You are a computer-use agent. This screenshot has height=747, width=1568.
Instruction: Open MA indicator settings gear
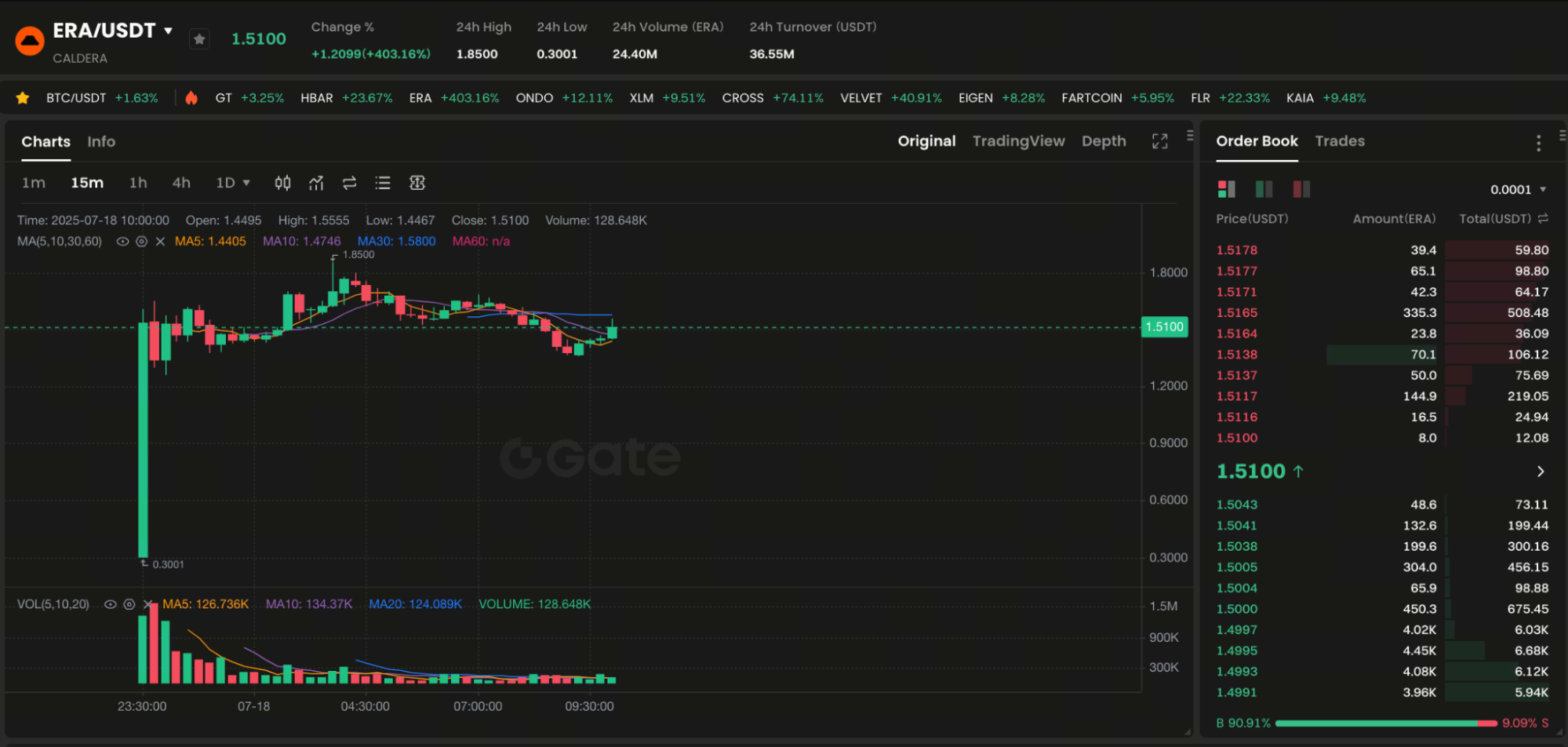[141, 242]
